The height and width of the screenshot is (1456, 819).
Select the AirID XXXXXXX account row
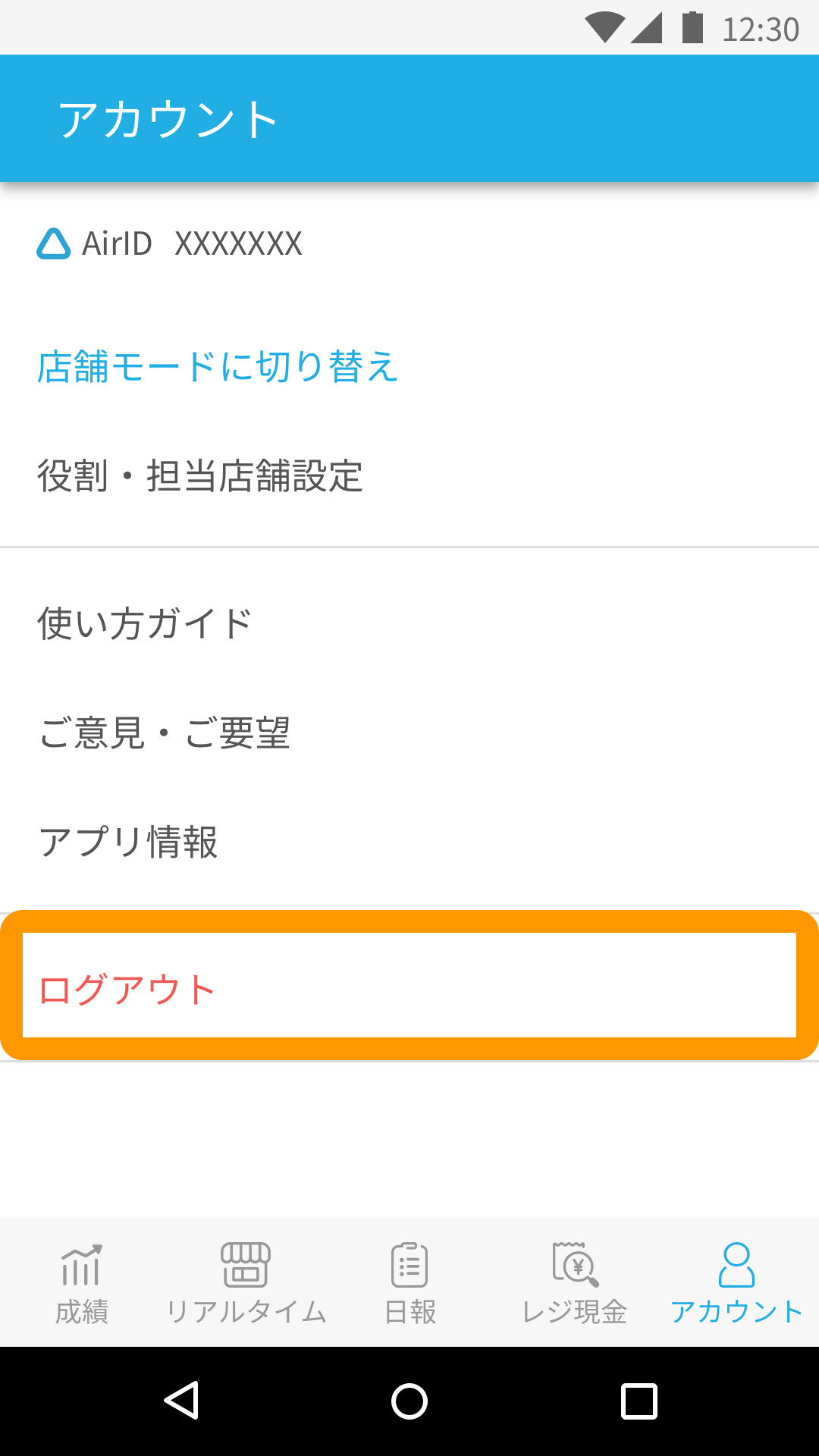pyautogui.click(x=409, y=243)
